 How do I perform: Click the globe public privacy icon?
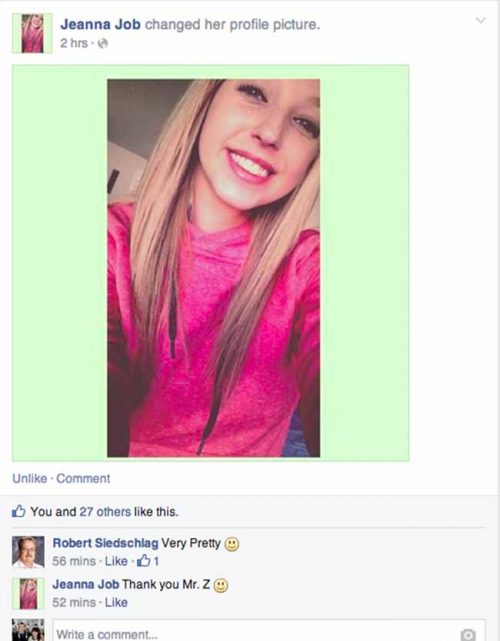tap(103, 43)
